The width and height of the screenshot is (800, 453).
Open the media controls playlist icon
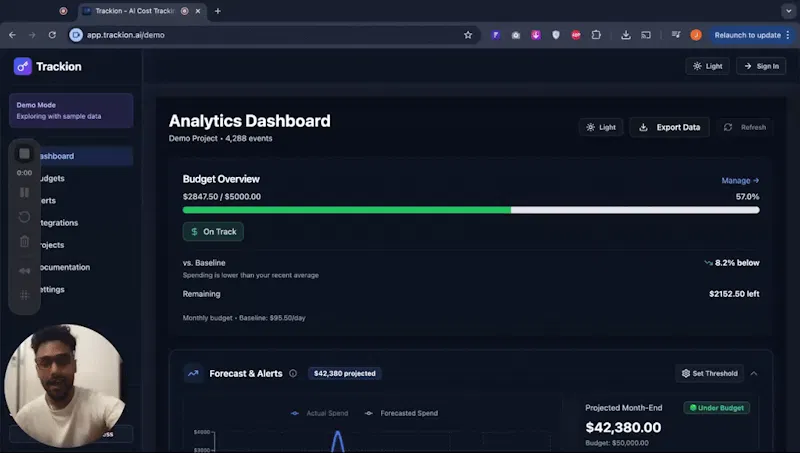pyautogui.click(x=676, y=35)
